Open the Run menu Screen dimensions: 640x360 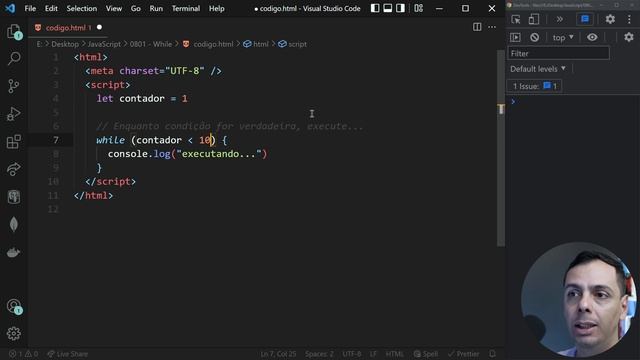pos(156,8)
